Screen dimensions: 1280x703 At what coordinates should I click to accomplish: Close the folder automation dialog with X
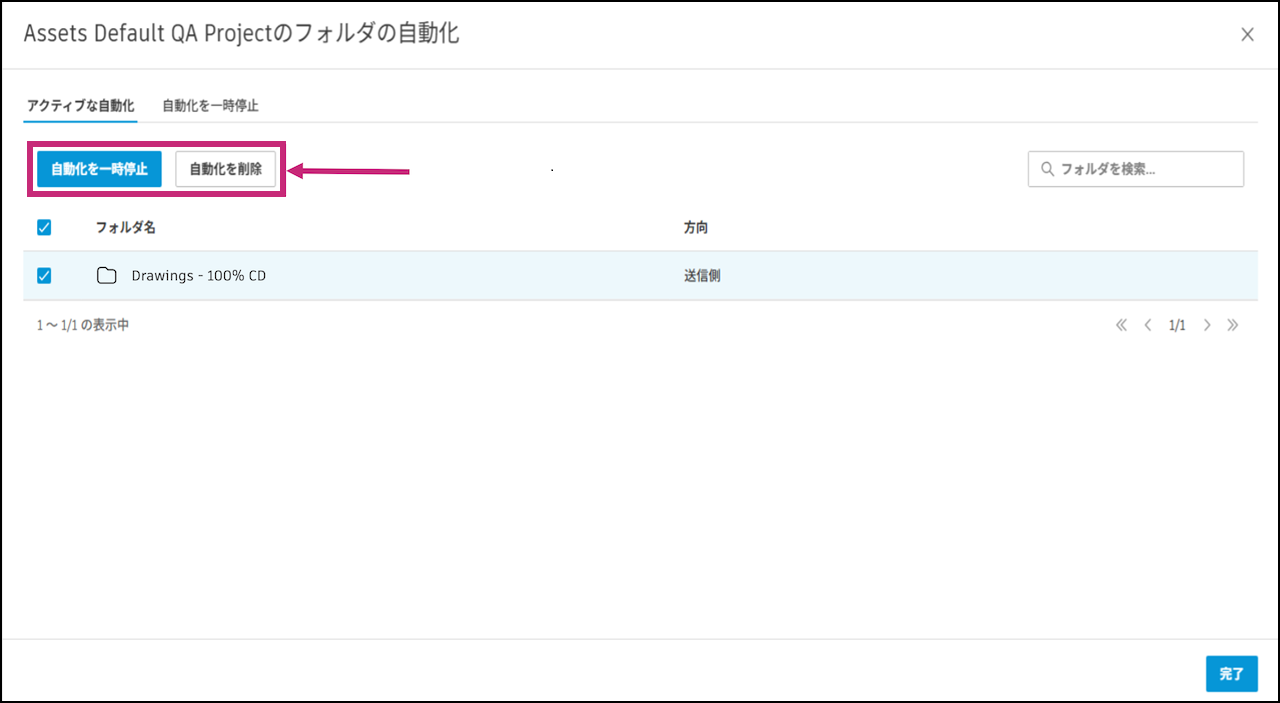(1247, 35)
